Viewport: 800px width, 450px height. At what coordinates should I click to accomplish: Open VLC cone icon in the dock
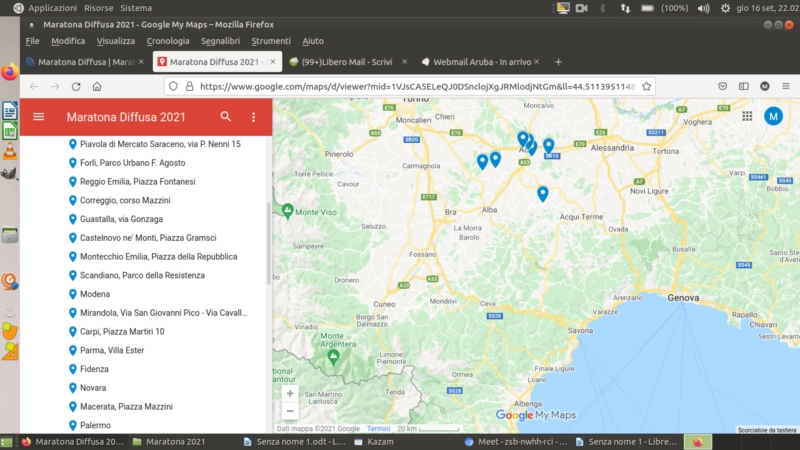point(10,152)
